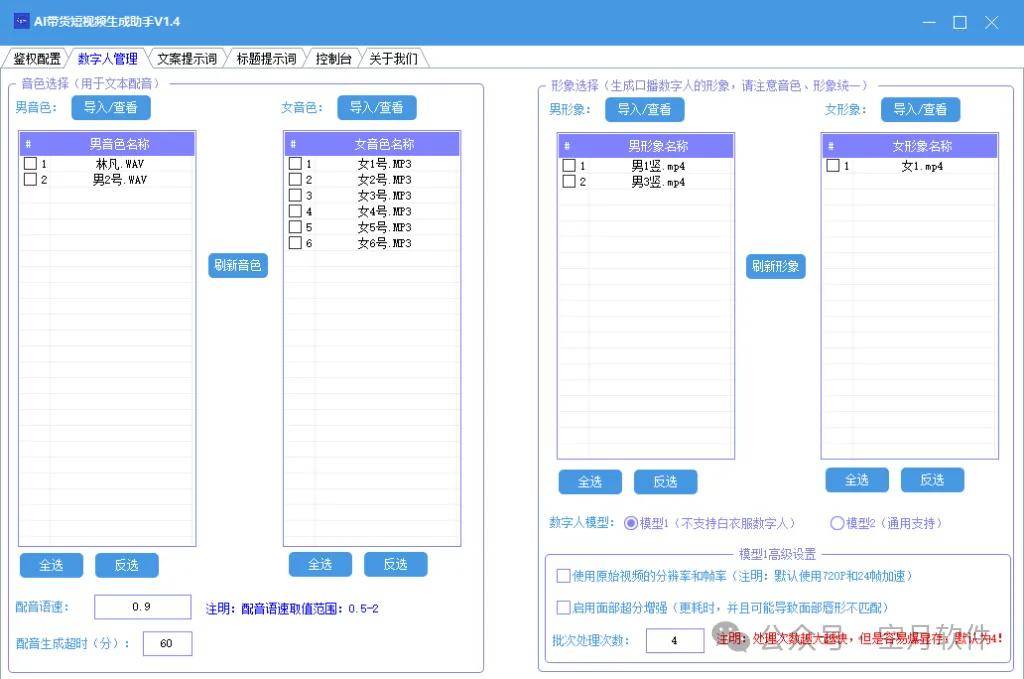Image resolution: width=1024 pixels, height=679 pixels.
Task: Enable 使用原始视频的分辨率和帧率 option
Action: (564, 576)
